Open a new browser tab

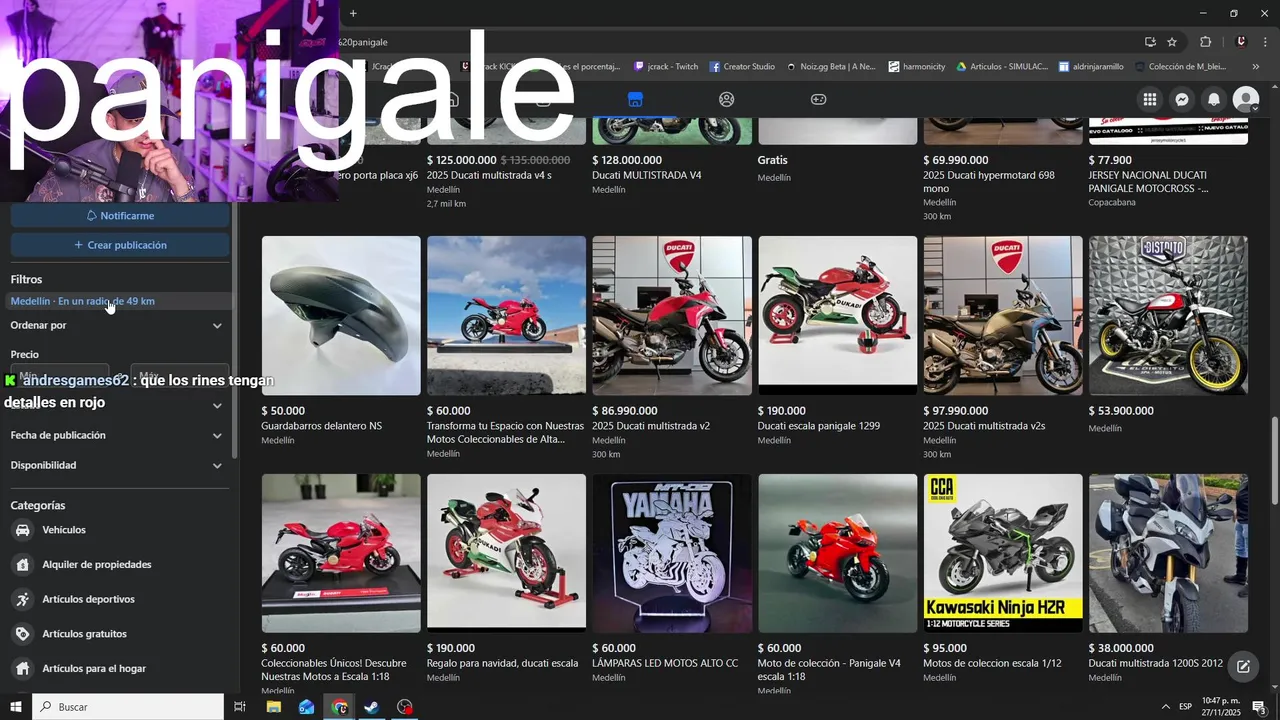[353, 13]
